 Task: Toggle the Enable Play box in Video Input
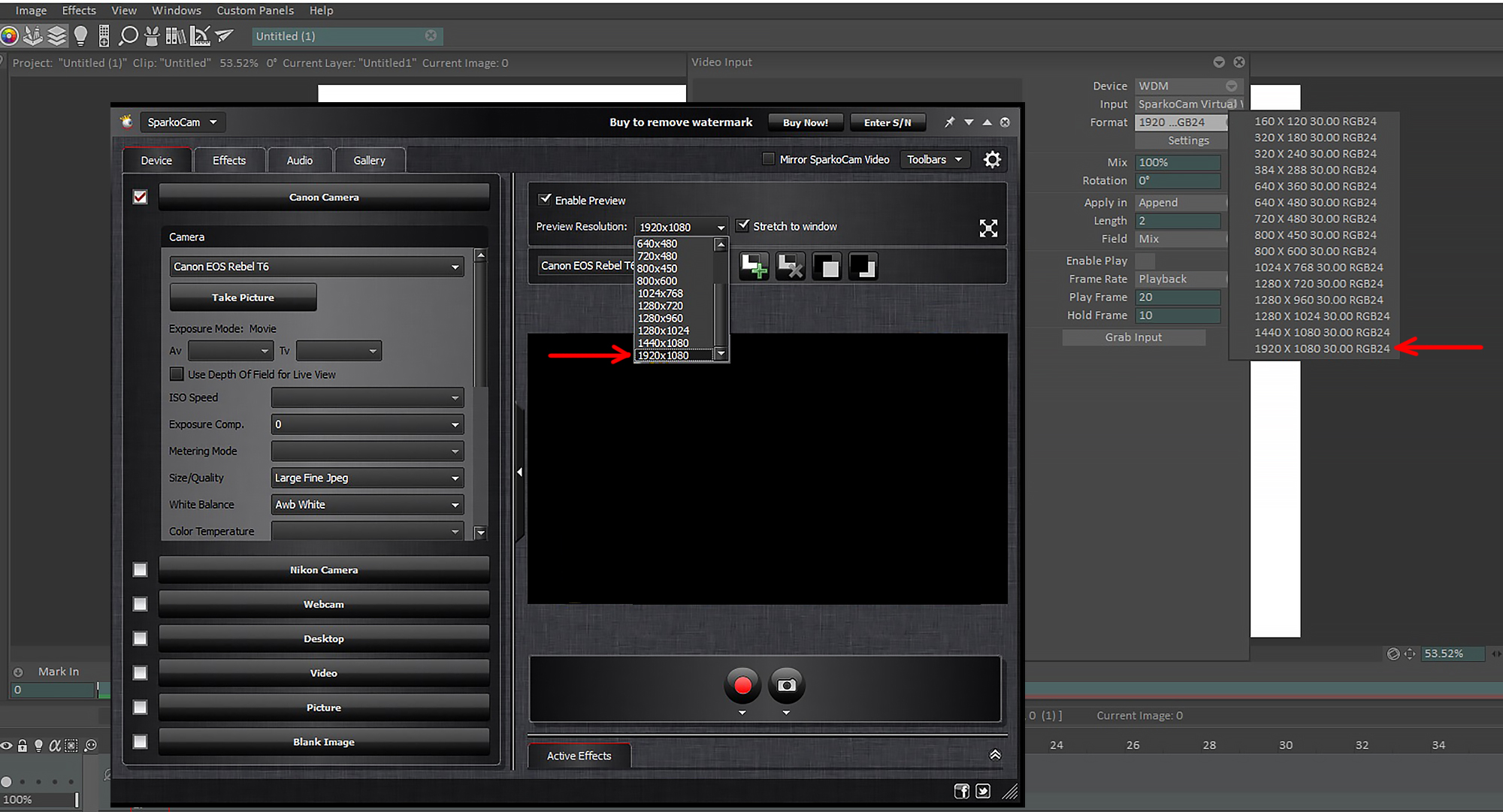1145,261
